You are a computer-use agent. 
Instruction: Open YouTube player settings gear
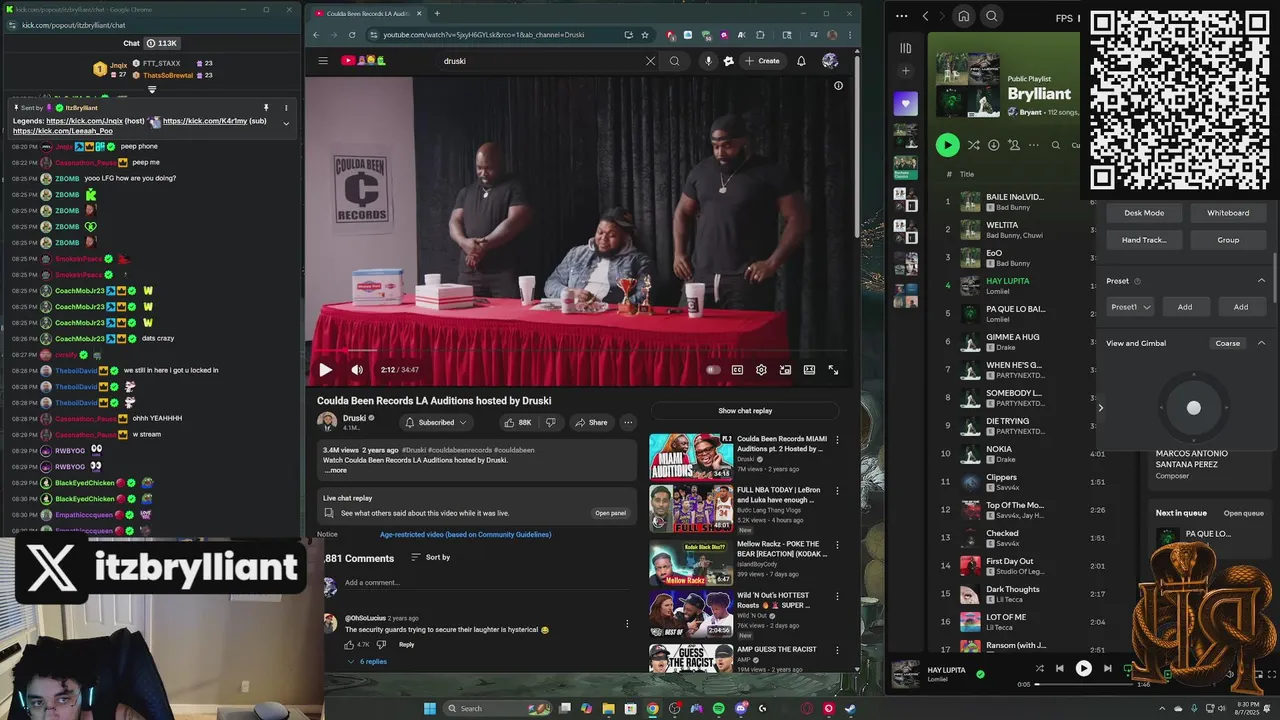[761, 370]
